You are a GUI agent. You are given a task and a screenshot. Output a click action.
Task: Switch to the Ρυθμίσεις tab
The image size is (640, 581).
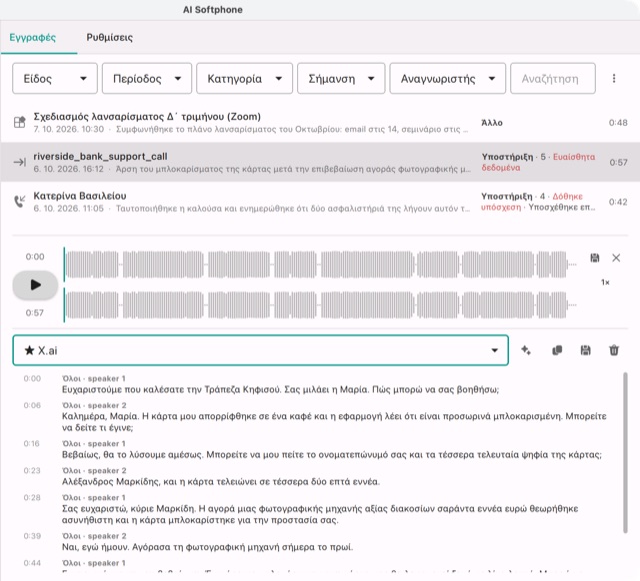click(109, 38)
